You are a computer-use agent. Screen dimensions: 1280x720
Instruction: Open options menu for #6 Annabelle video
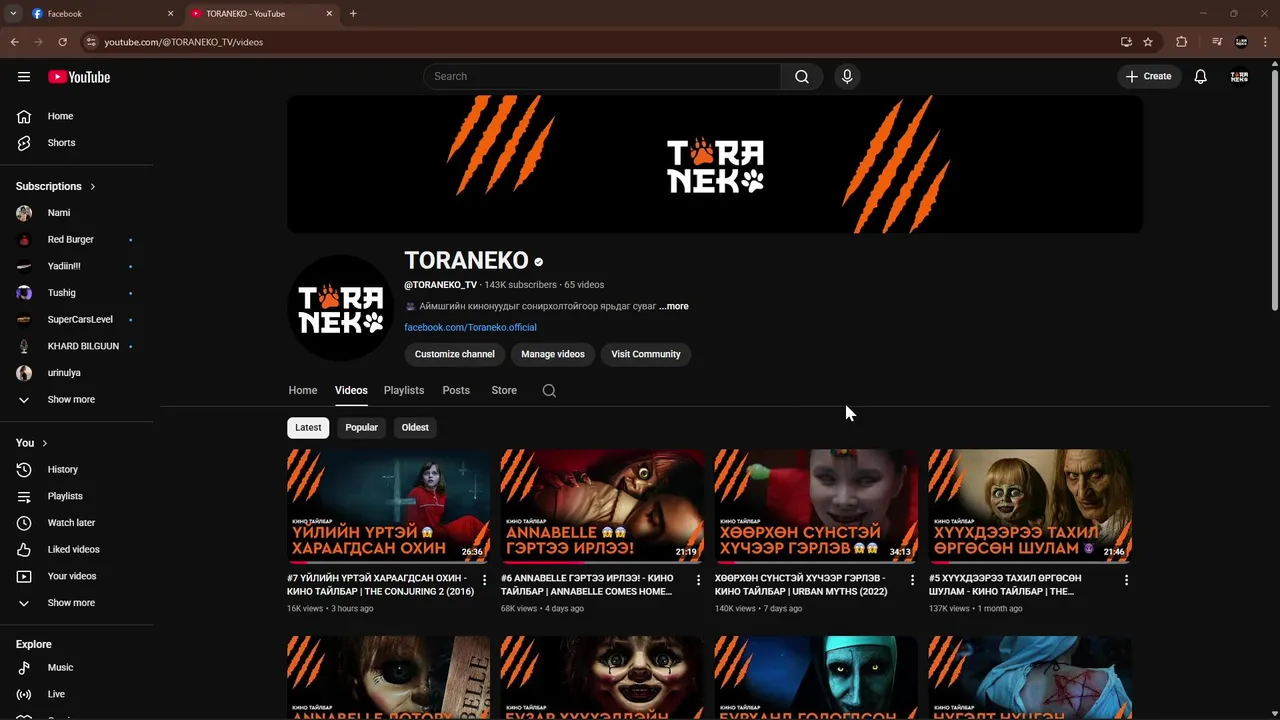[x=698, y=580]
